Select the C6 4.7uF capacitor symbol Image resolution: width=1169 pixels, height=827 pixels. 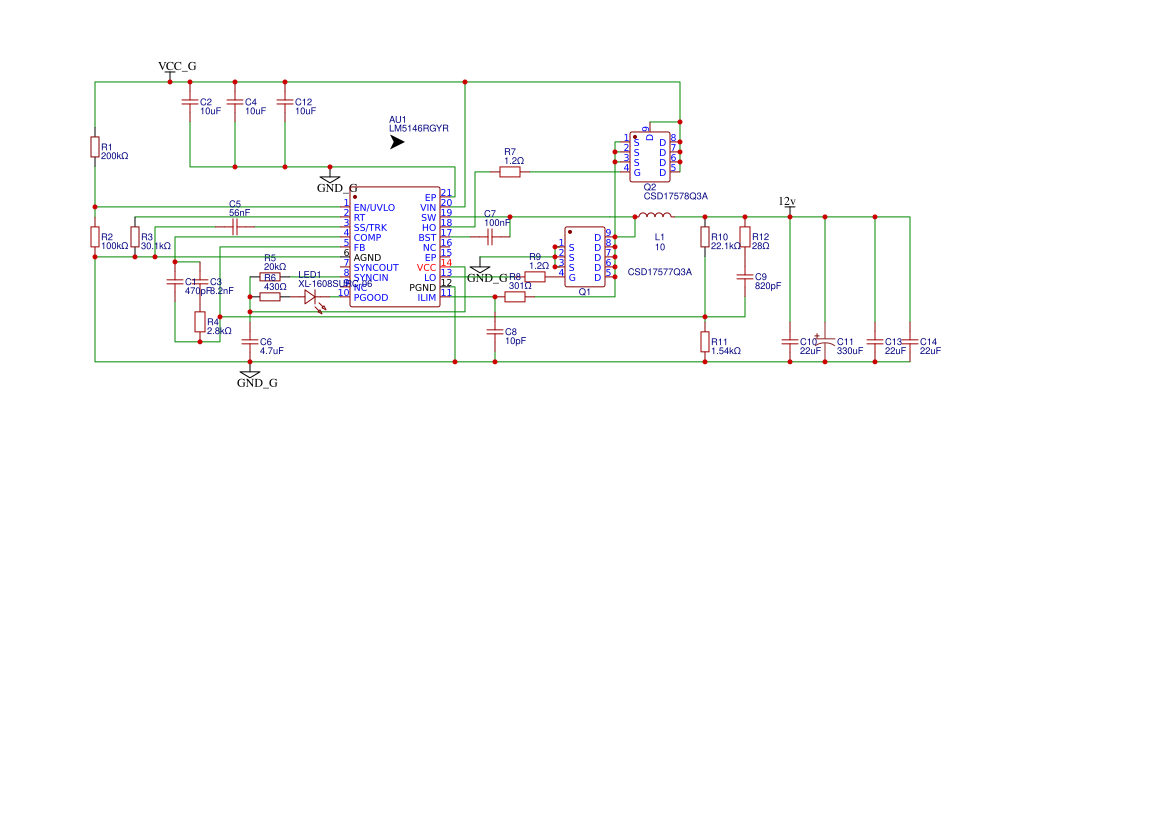tap(250, 342)
